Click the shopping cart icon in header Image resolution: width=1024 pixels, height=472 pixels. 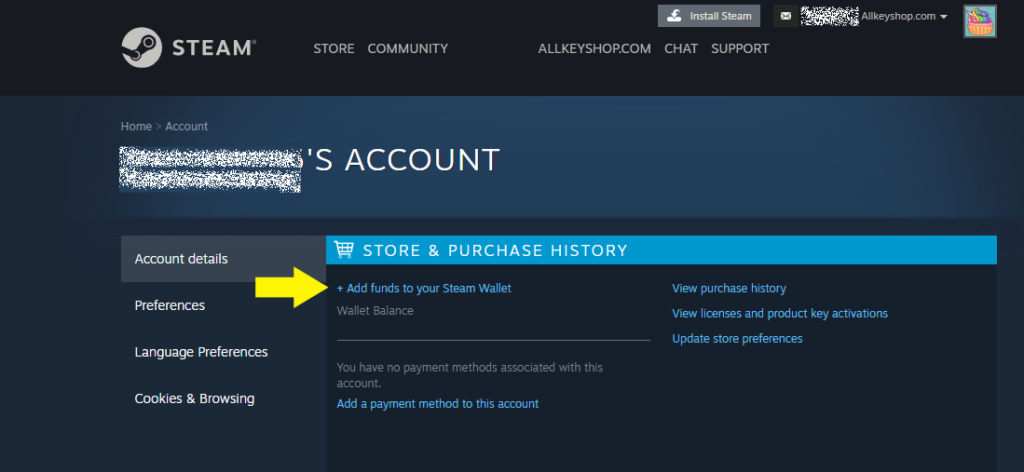click(345, 250)
